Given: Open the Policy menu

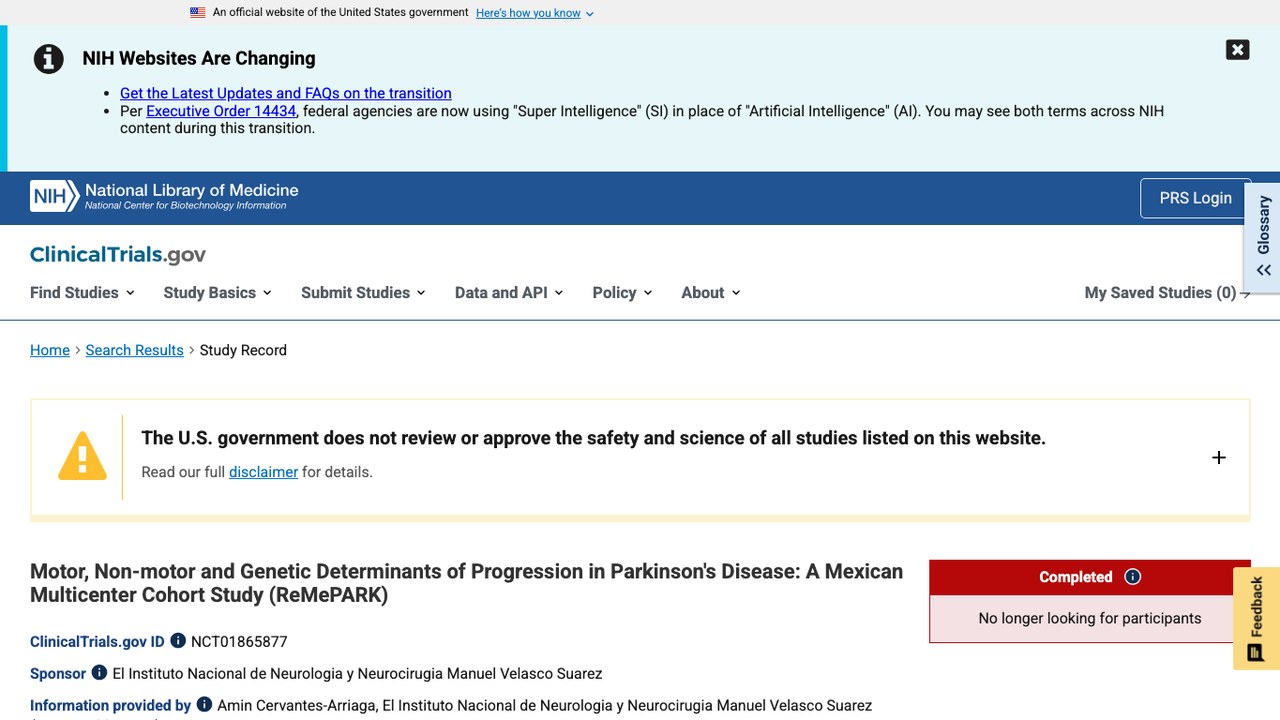Looking at the screenshot, I should point(622,293).
